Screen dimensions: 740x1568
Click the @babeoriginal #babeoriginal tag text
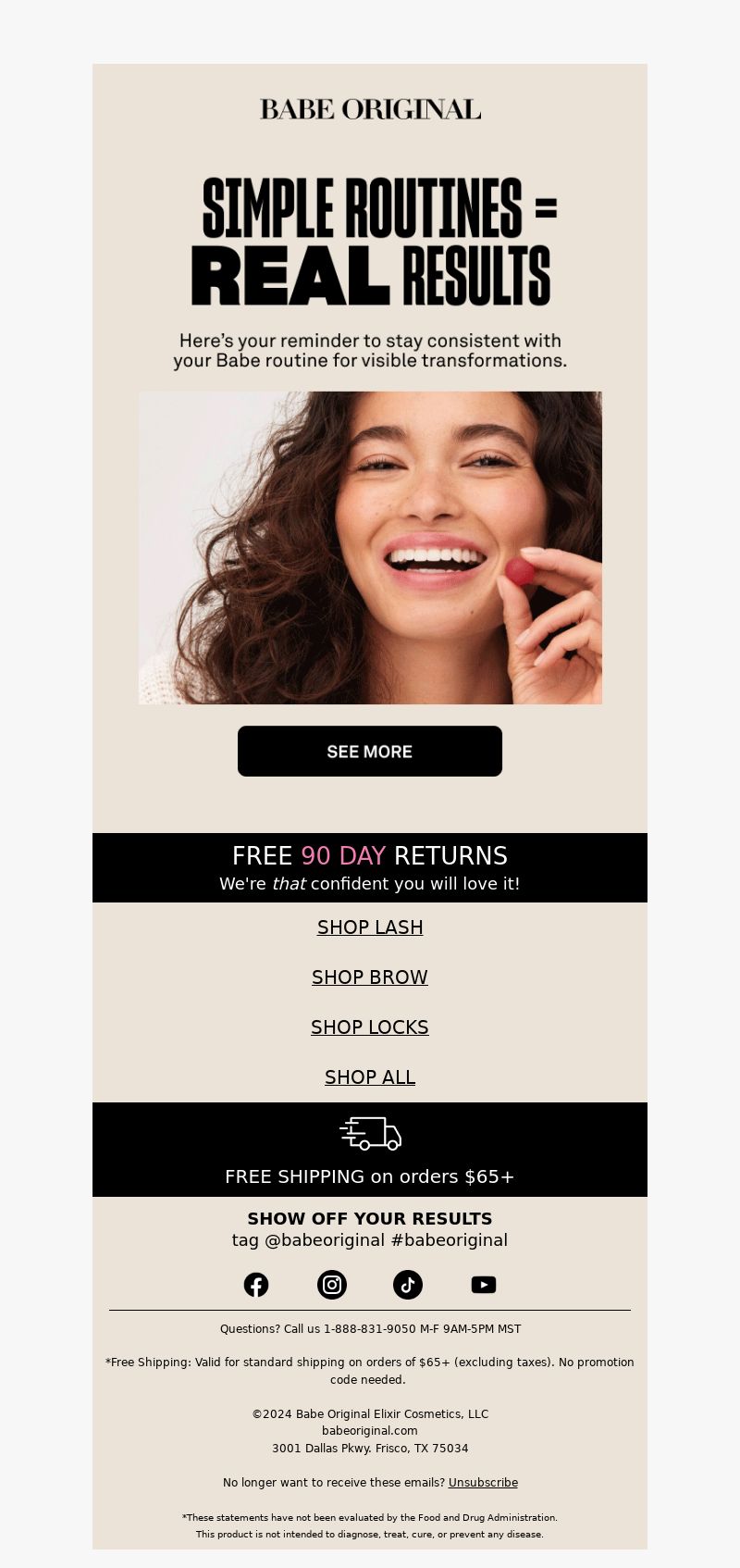click(x=370, y=1240)
